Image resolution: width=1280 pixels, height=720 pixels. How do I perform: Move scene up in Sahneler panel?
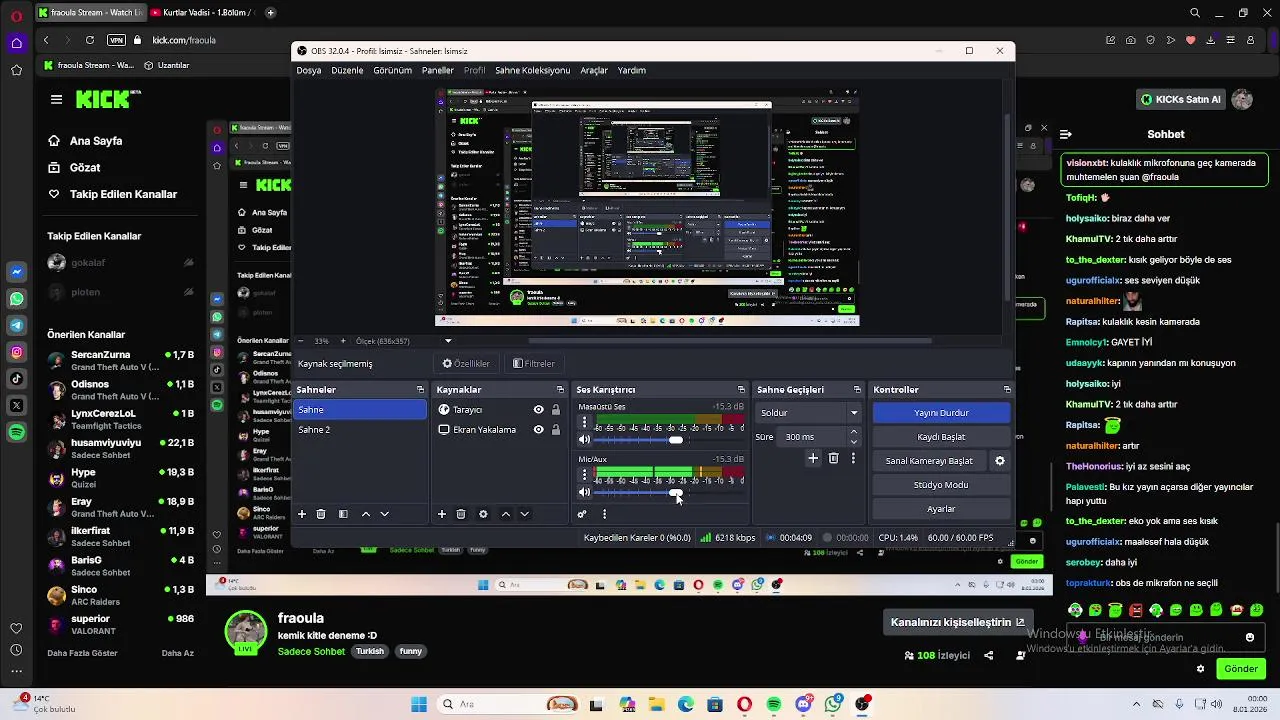(x=366, y=514)
